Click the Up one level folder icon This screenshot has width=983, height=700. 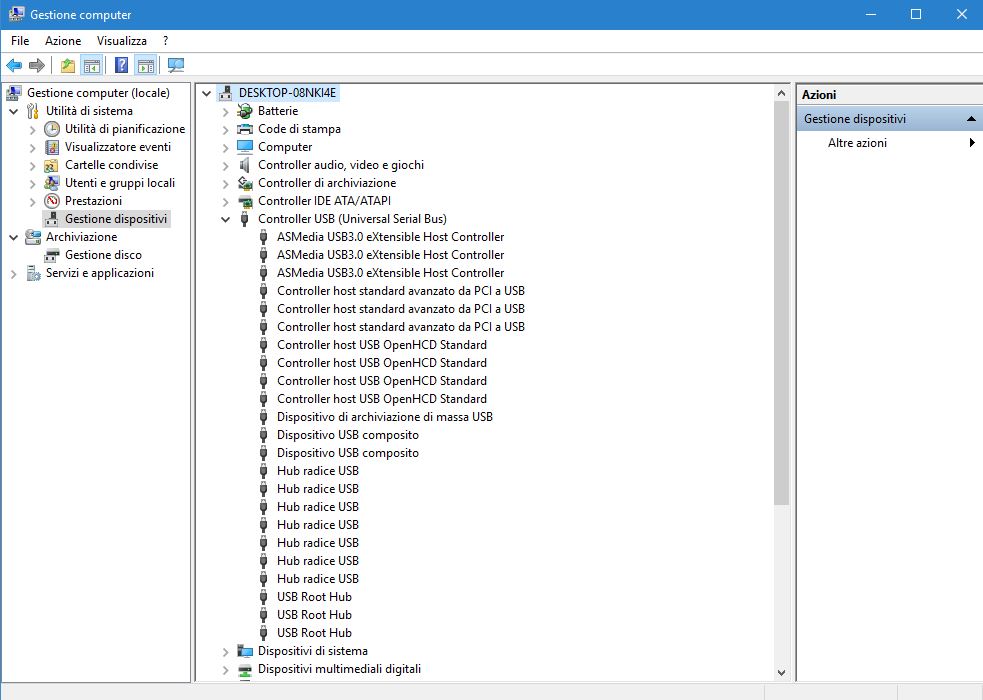click(x=68, y=65)
